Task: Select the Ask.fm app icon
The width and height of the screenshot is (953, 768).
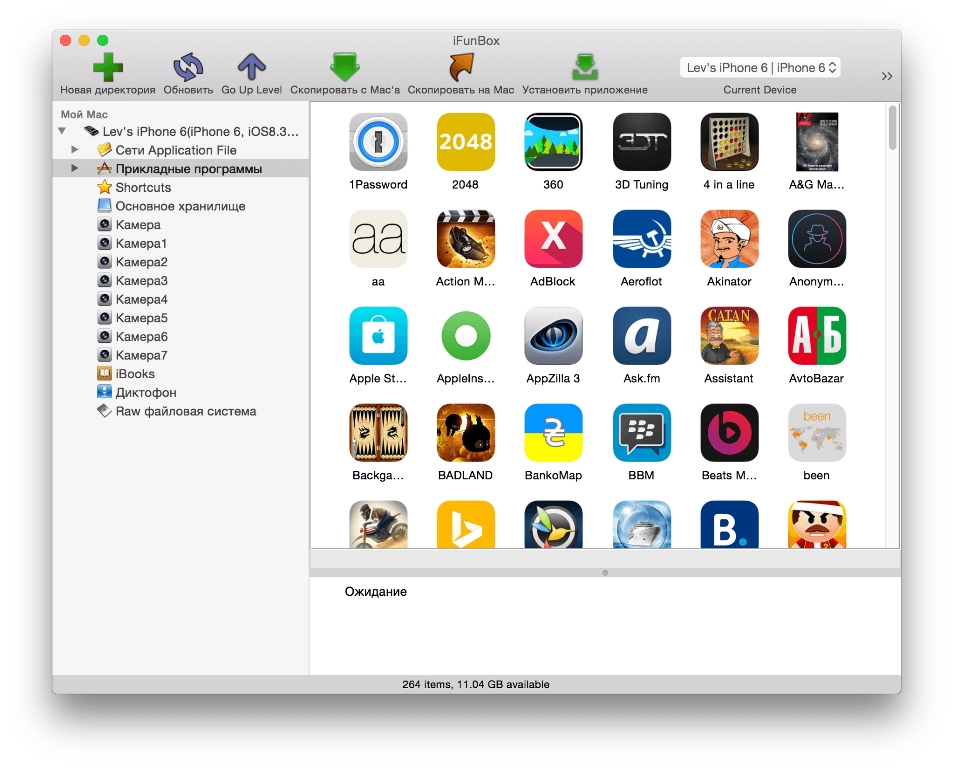Action: [x=641, y=335]
